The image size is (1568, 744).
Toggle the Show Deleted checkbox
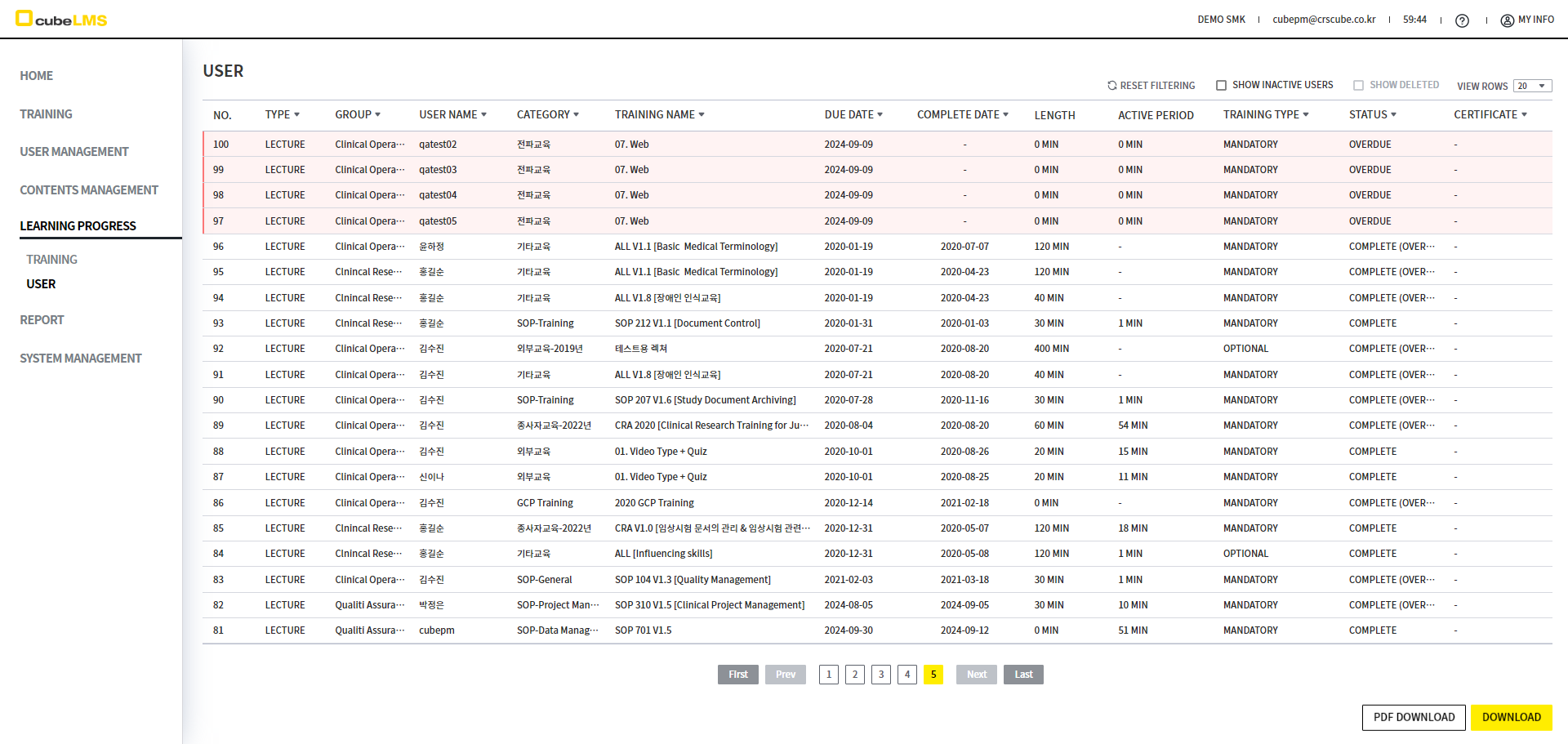[1358, 86]
